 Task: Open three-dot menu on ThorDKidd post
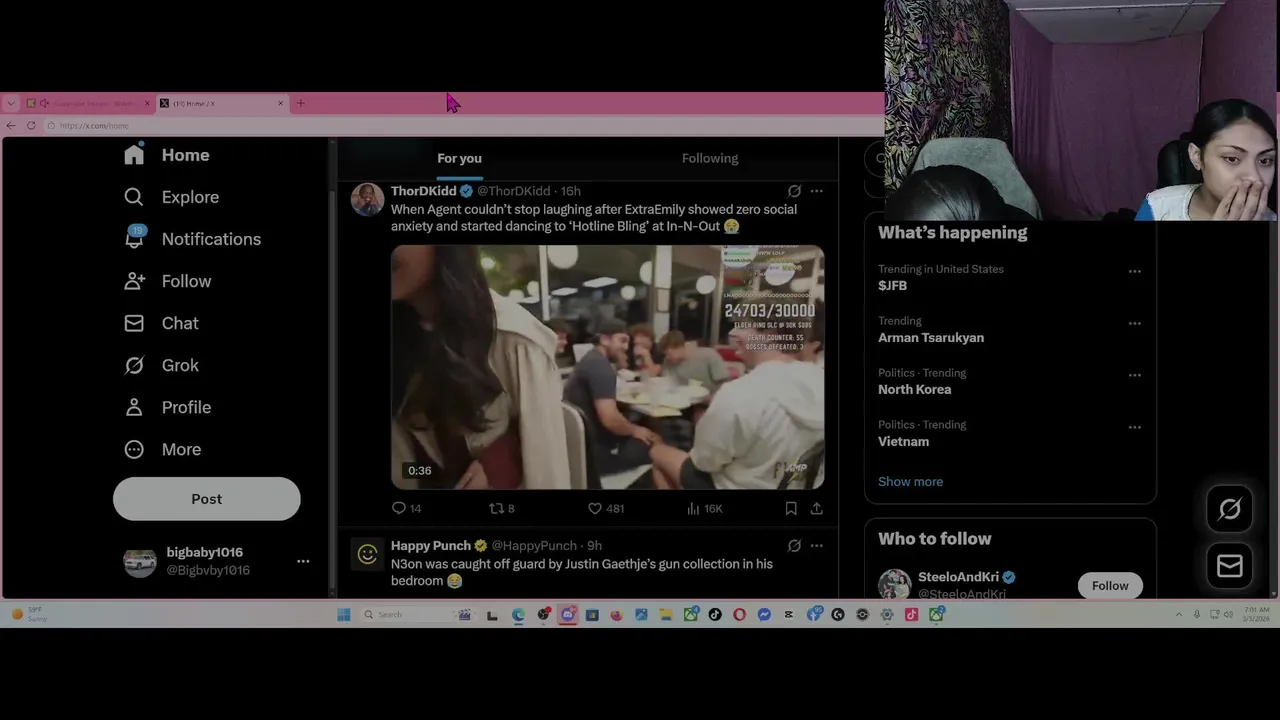point(817,191)
